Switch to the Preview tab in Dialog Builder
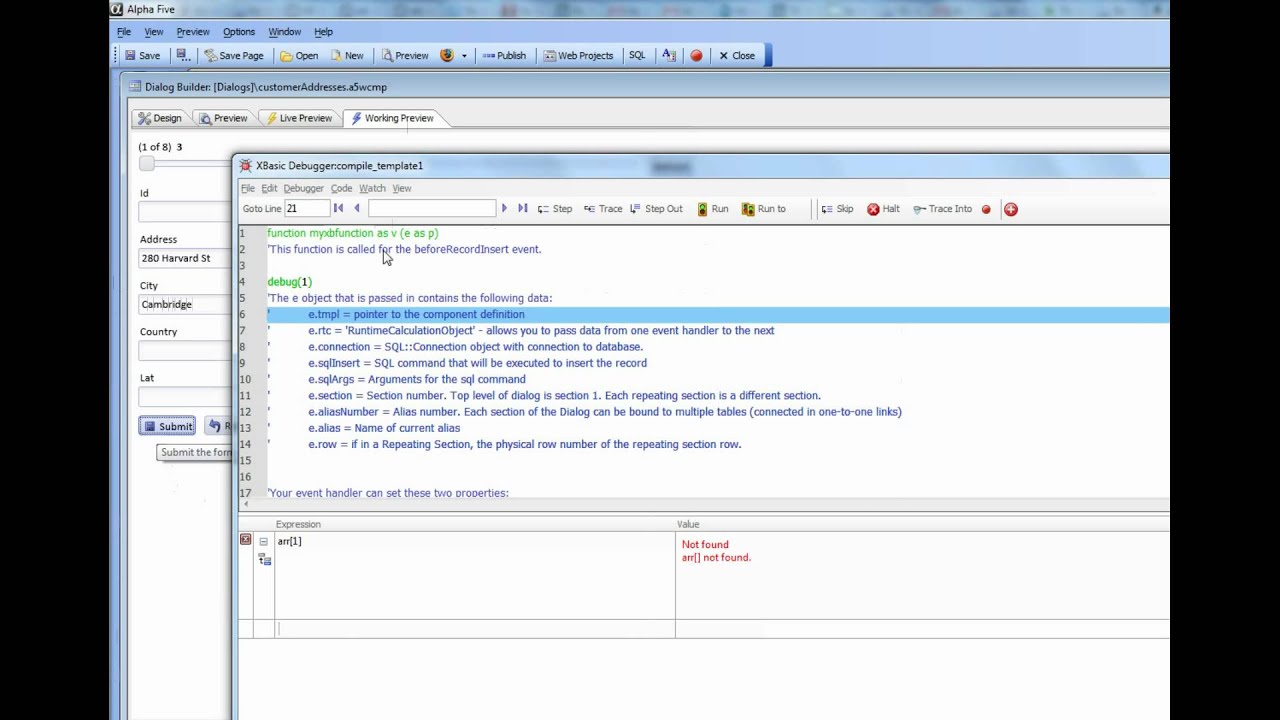 pos(223,118)
